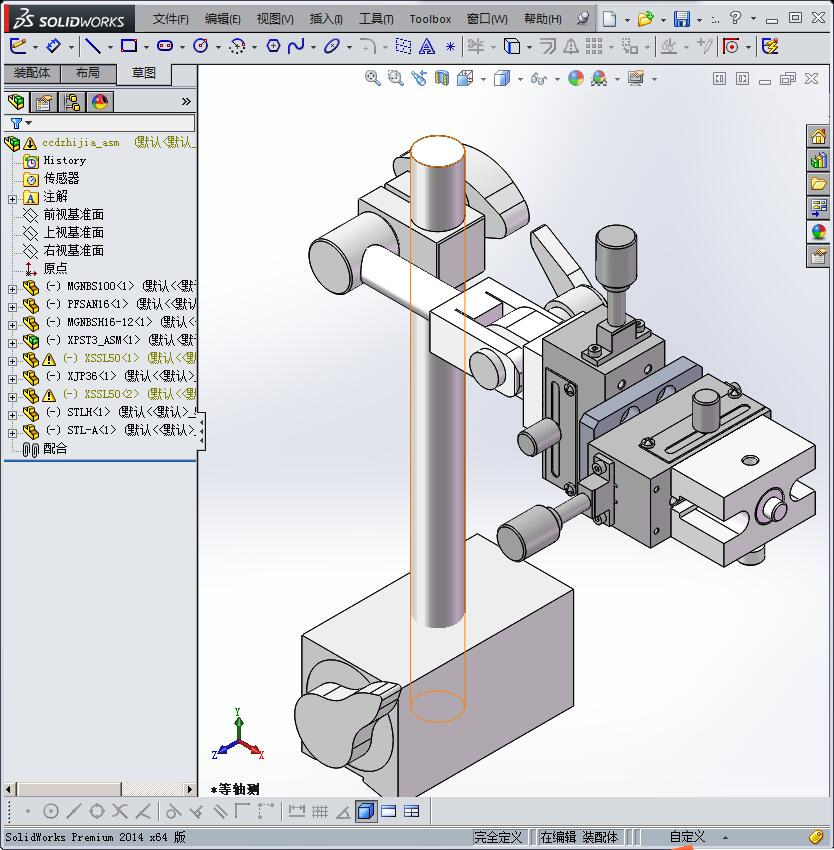This screenshot has height=850, width=834.
Task: Click the 自定义 status bar units
Action: tap(687, 837)
